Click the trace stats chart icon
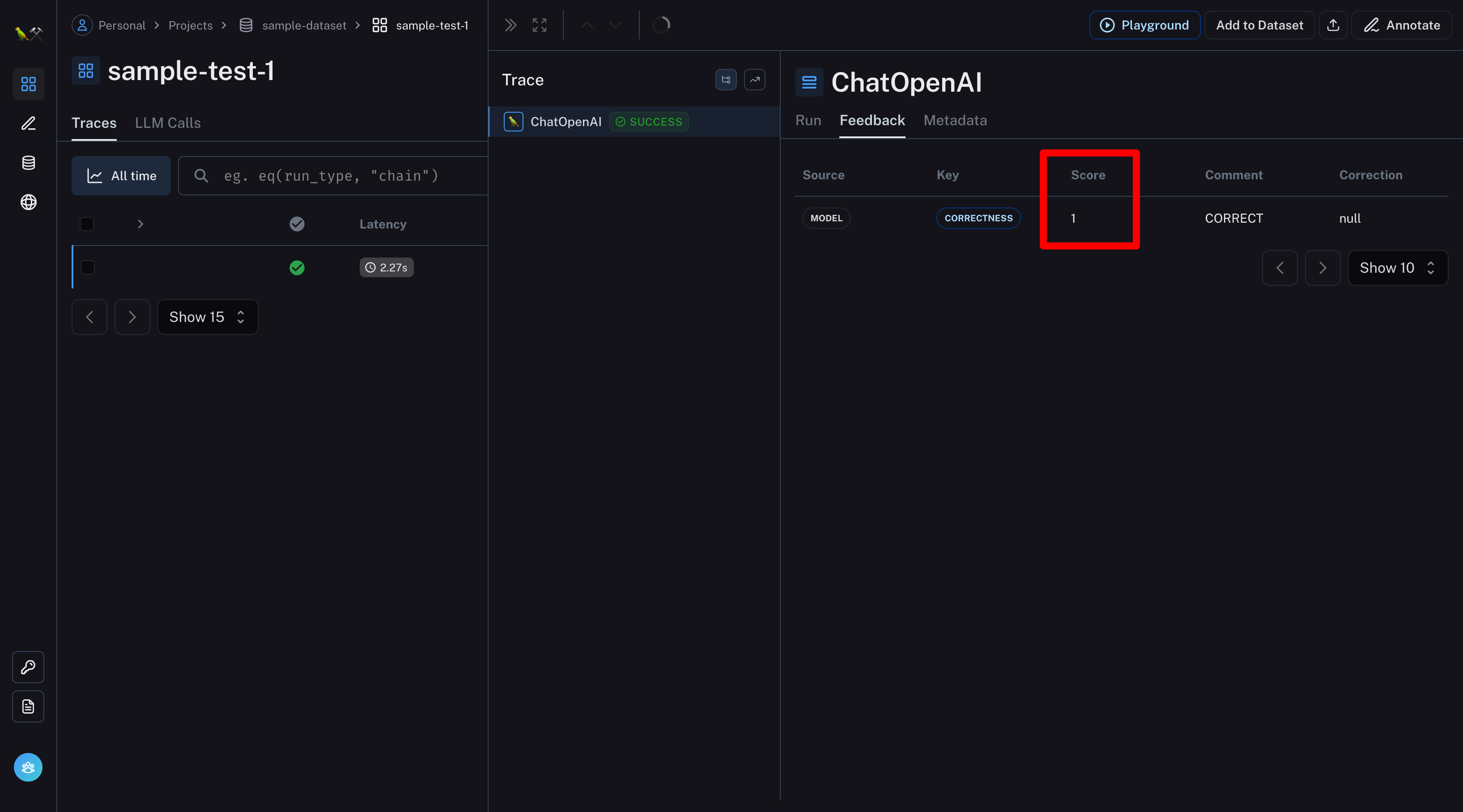 [x=755, y=80]
